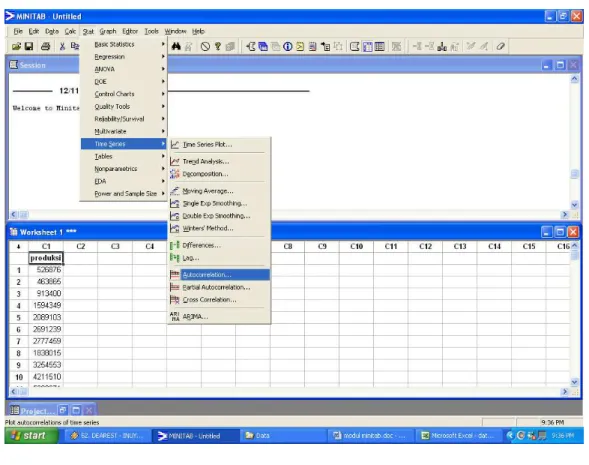
Task: Click the Moving Average icon
Action: point(175,191)
